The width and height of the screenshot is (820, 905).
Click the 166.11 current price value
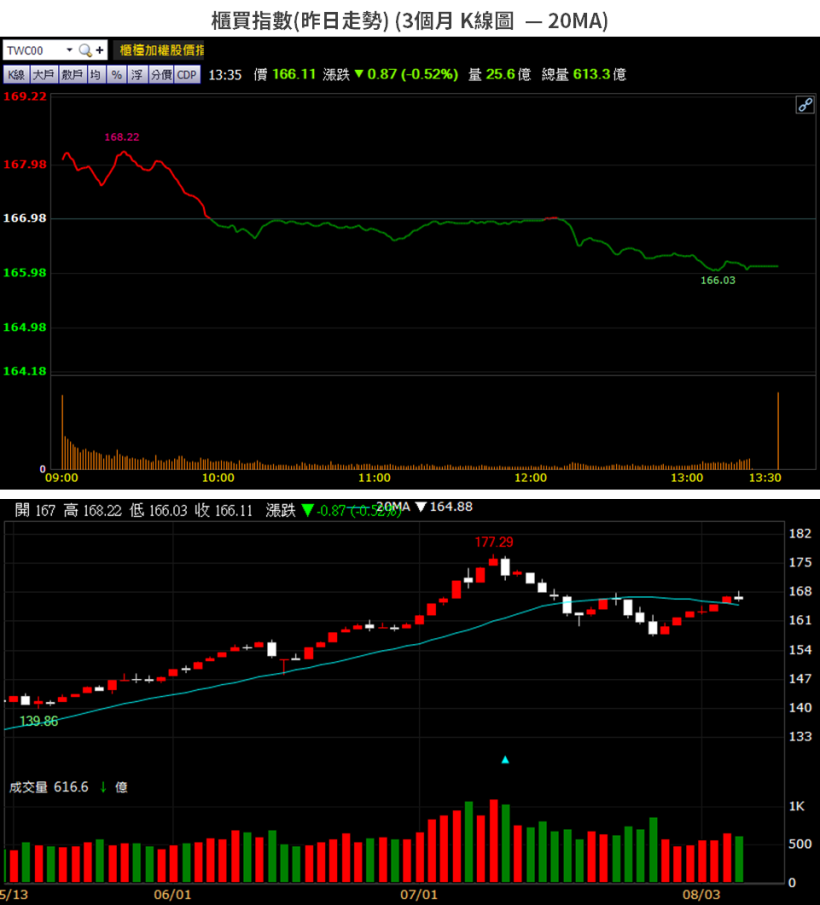pos(294,74)
